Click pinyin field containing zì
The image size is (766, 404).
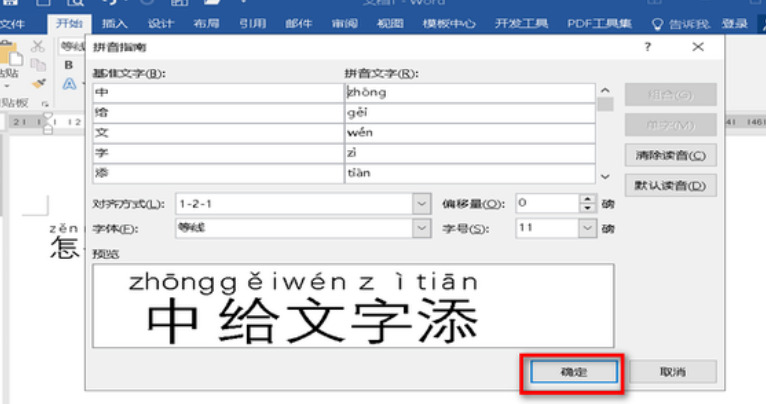pos(470,153)
